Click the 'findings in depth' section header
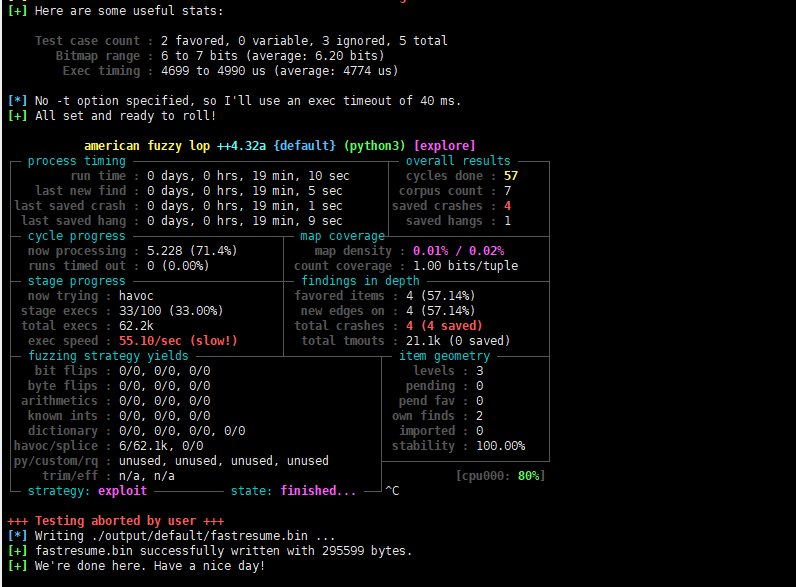The height and width of the screenshot is (587, 796). tap(360, 281)
